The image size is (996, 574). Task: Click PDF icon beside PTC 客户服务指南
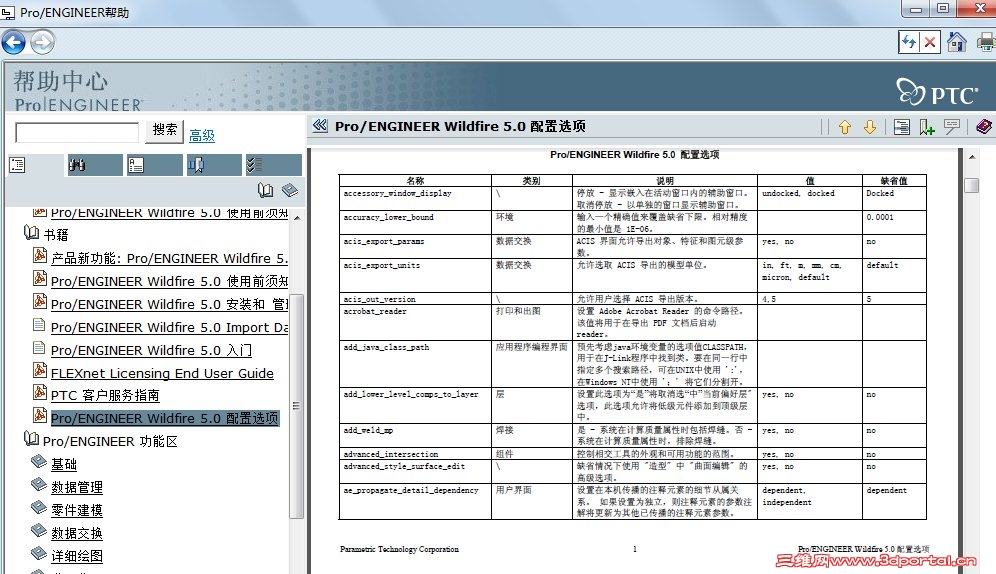pyautogui.click(x=40, y=393)
